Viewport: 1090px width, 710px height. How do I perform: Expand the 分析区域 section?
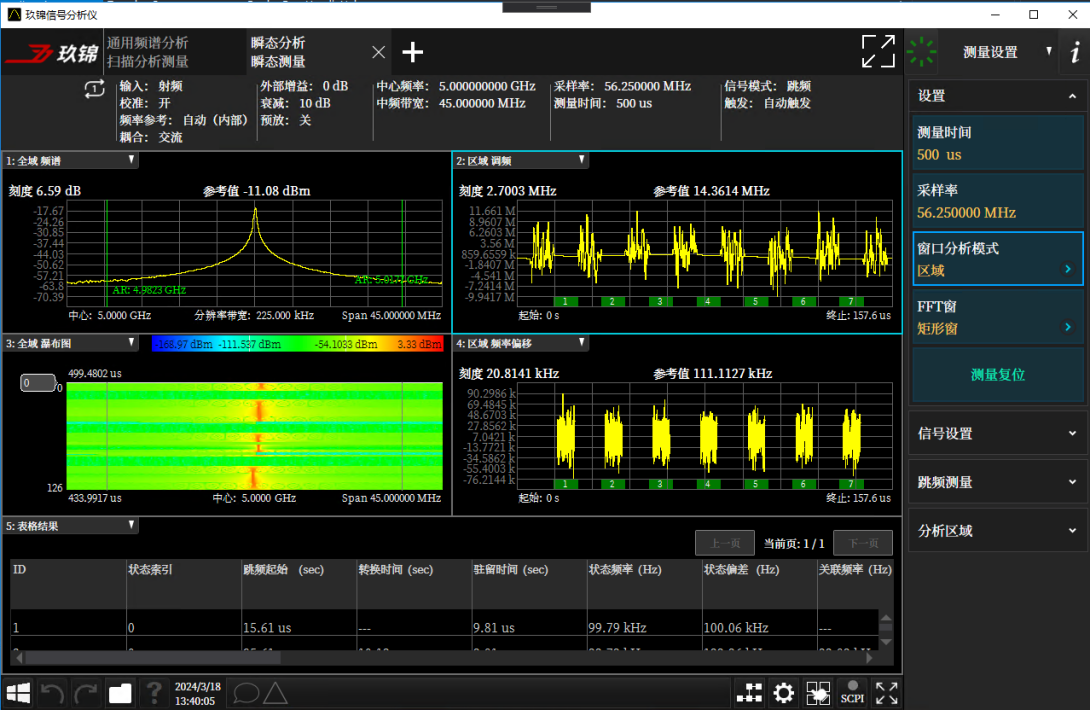(x=998, y=531)
